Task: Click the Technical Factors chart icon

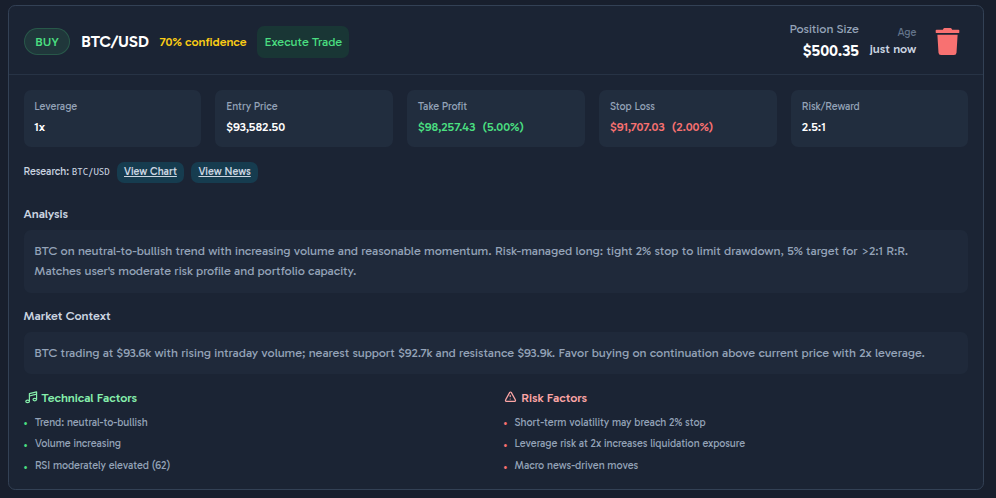Action: [31, 398]
